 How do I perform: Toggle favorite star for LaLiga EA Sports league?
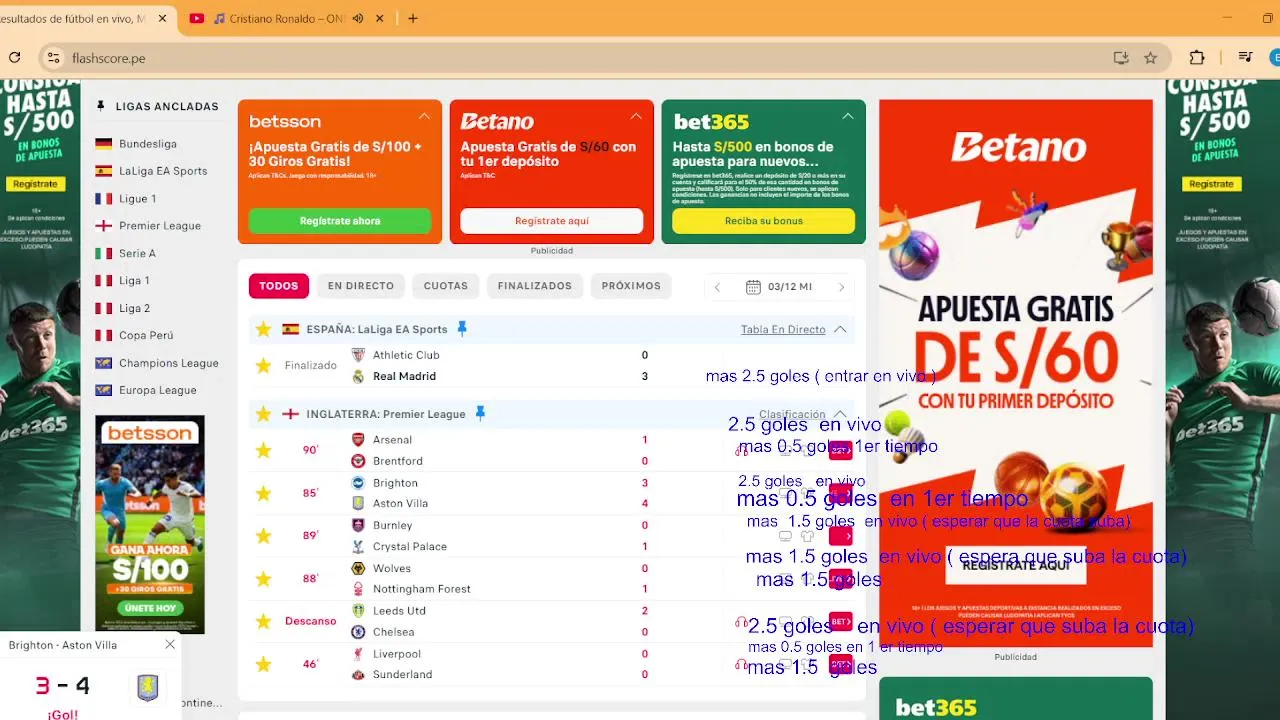pos(263,329)
